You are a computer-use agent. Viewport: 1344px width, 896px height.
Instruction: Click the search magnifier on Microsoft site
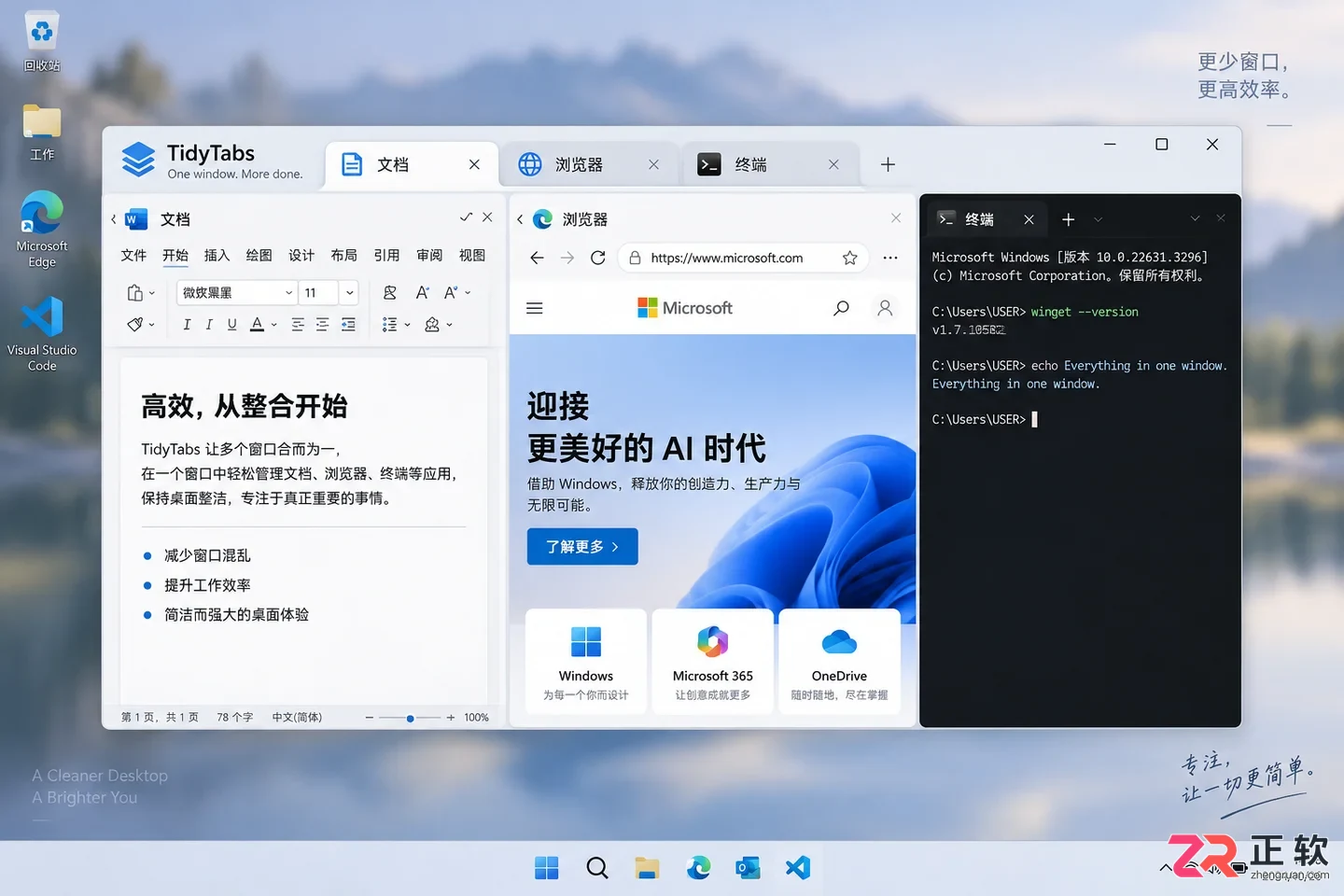tap(841, 308)
